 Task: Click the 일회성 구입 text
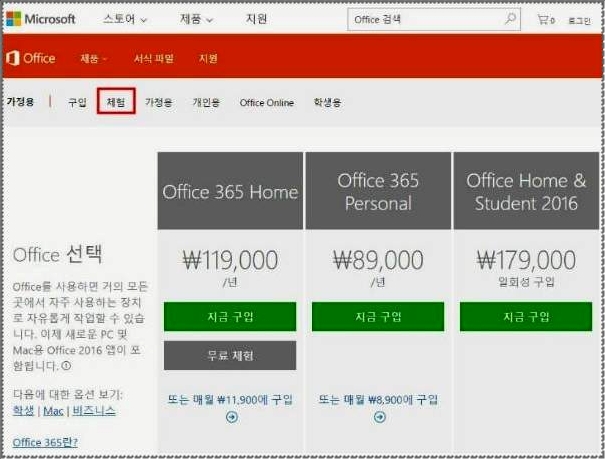(x=526, y=282)
